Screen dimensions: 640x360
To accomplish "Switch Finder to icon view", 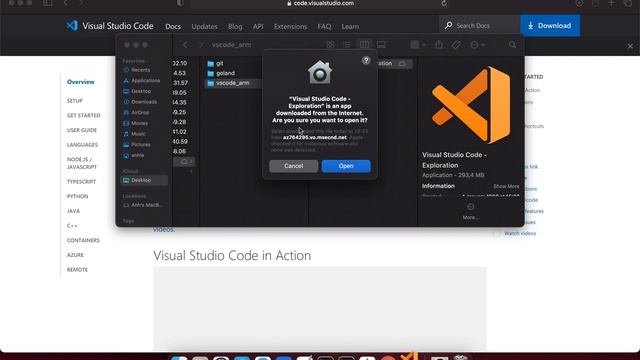I will [330, 45].
